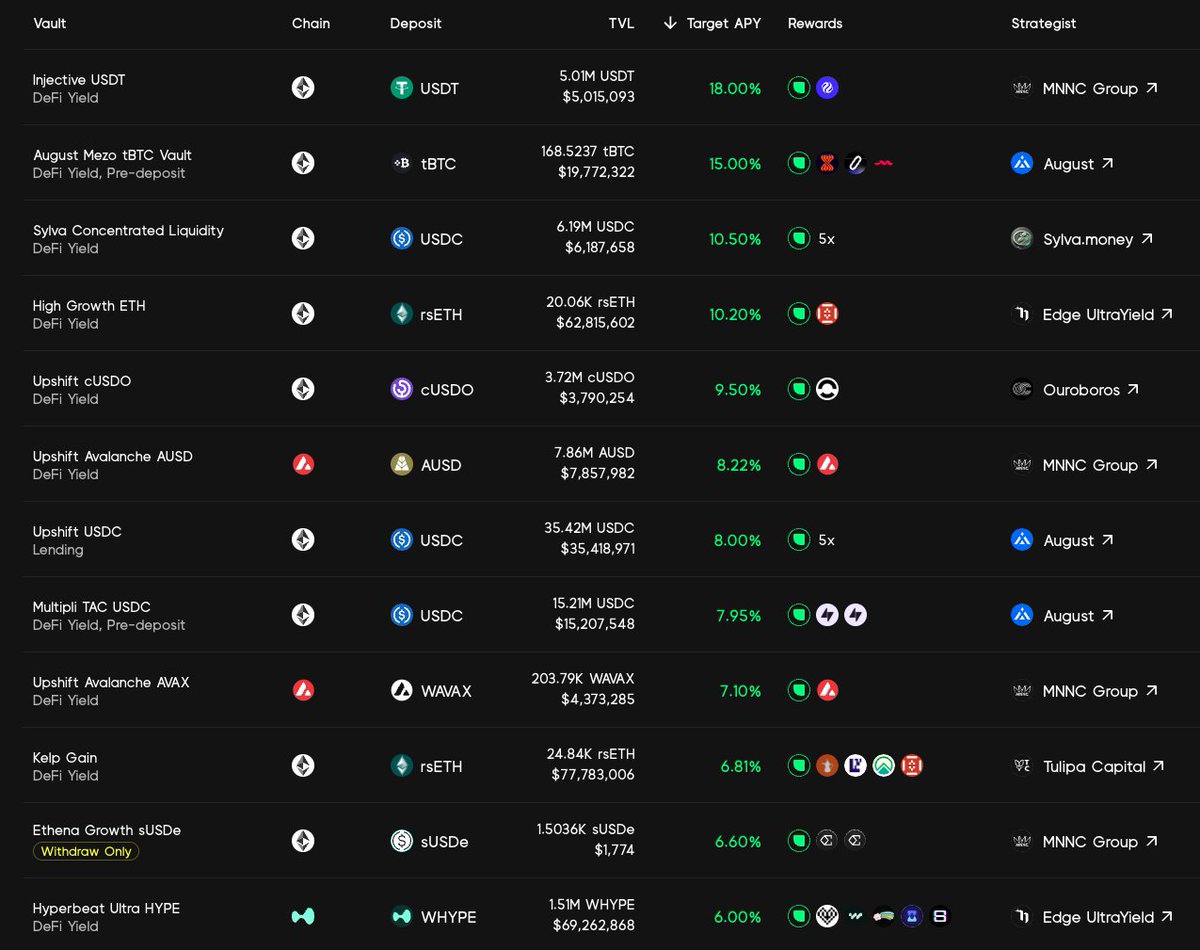This screenshot has width=1200, height=950.
Task: Open the High Growth ETH vault
Action: pos(89,306)
